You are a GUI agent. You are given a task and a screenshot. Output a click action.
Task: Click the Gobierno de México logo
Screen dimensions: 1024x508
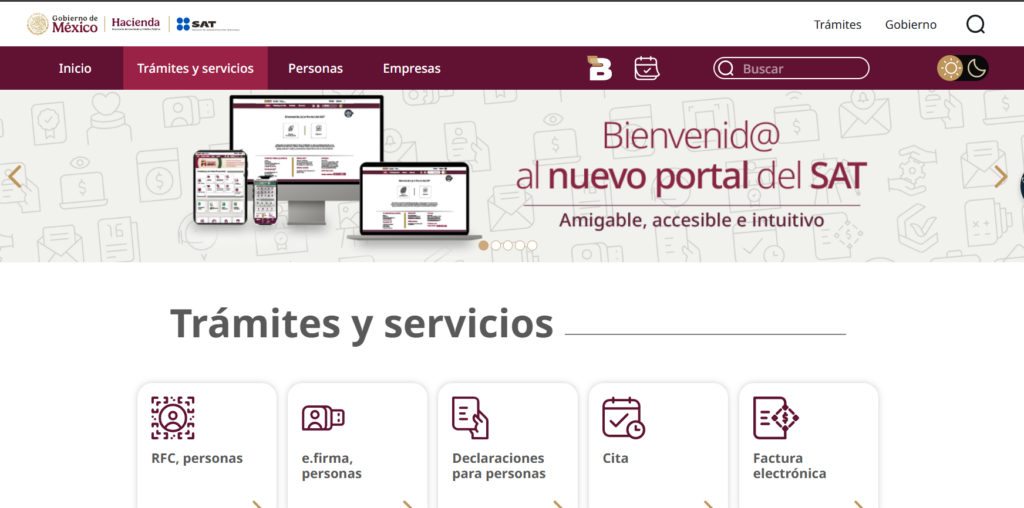(x=63, y=24)
